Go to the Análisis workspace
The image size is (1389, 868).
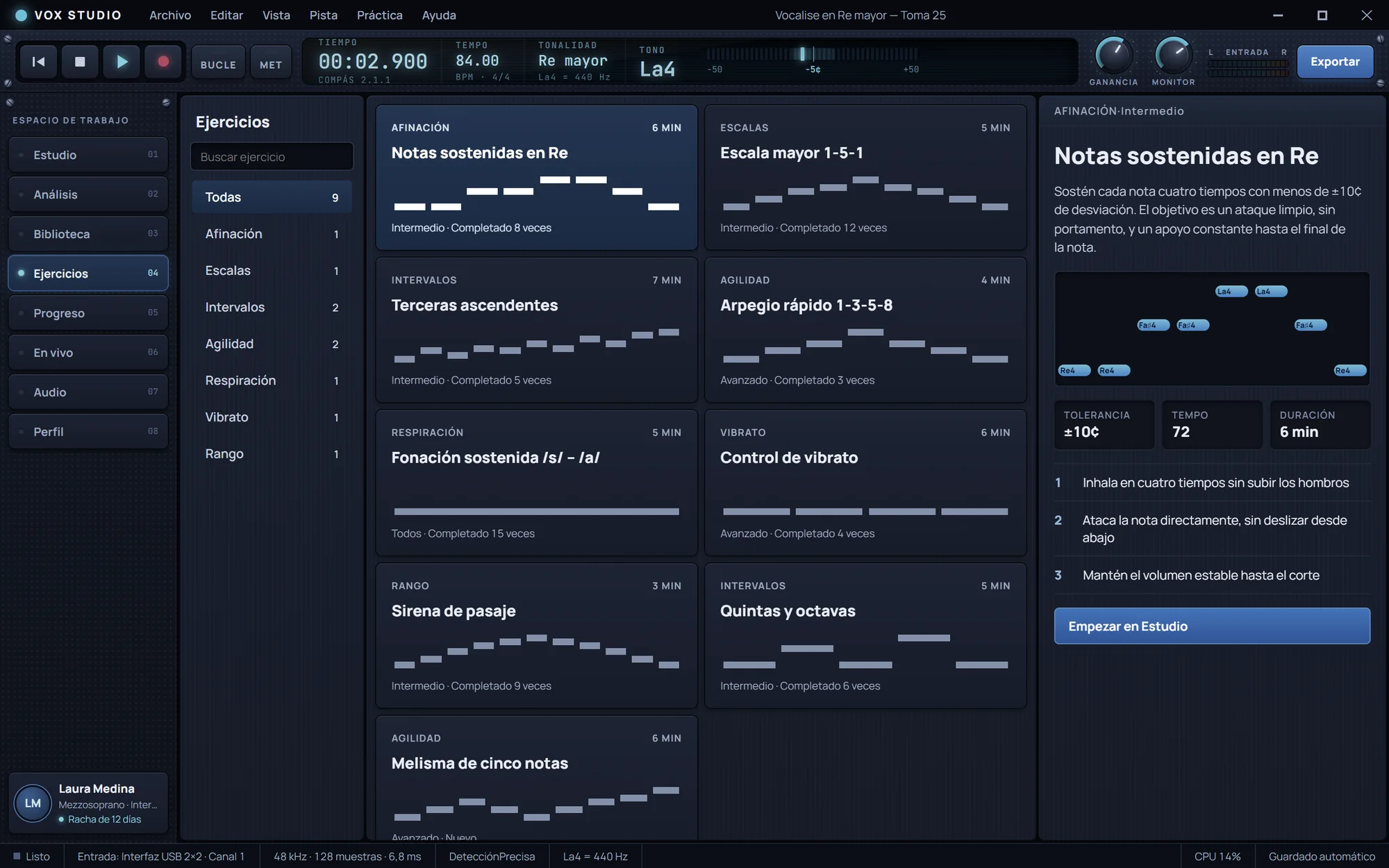pos(88,194)
